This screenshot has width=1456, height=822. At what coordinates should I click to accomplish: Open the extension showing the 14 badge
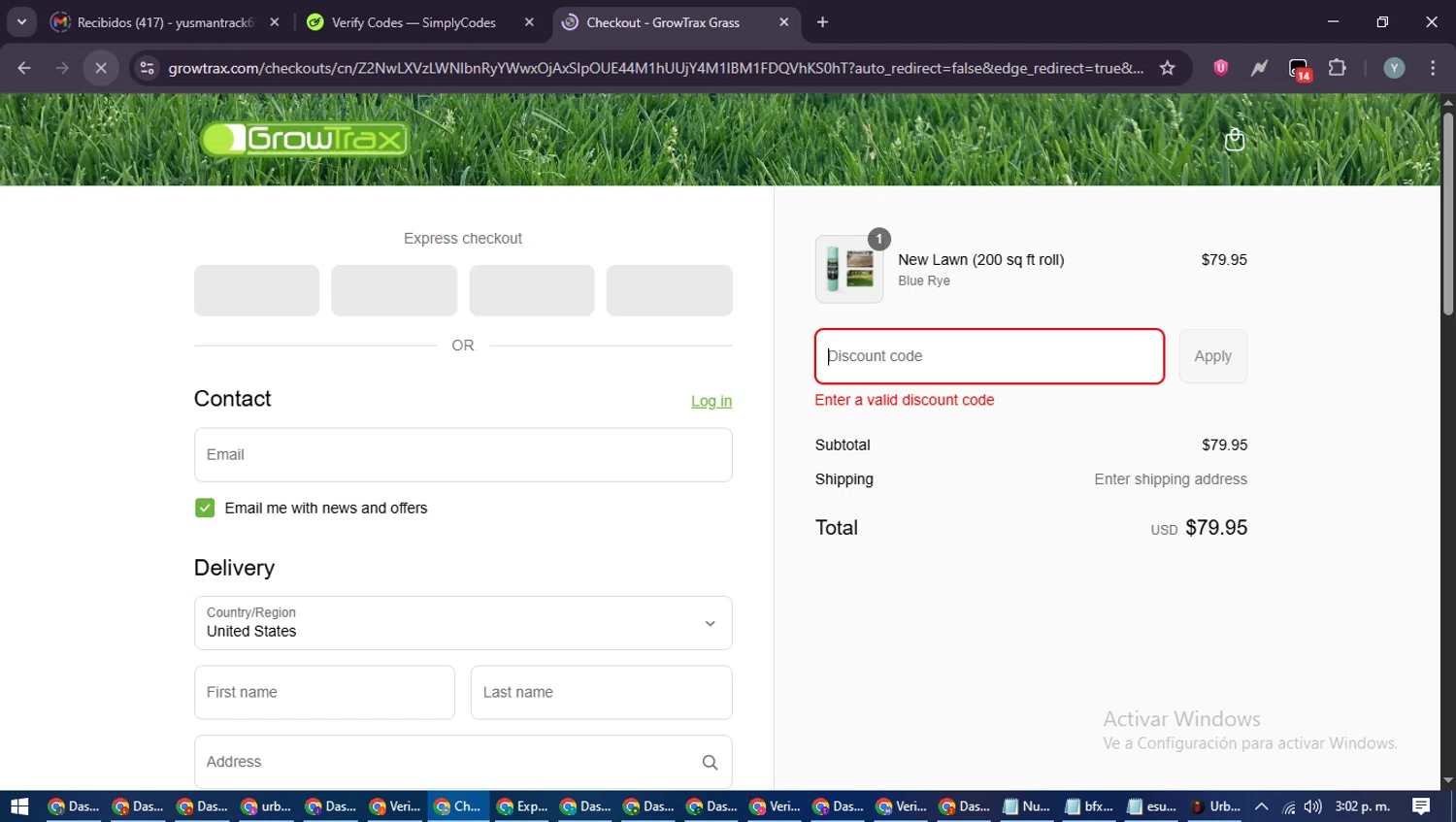tap(1299, 69)
